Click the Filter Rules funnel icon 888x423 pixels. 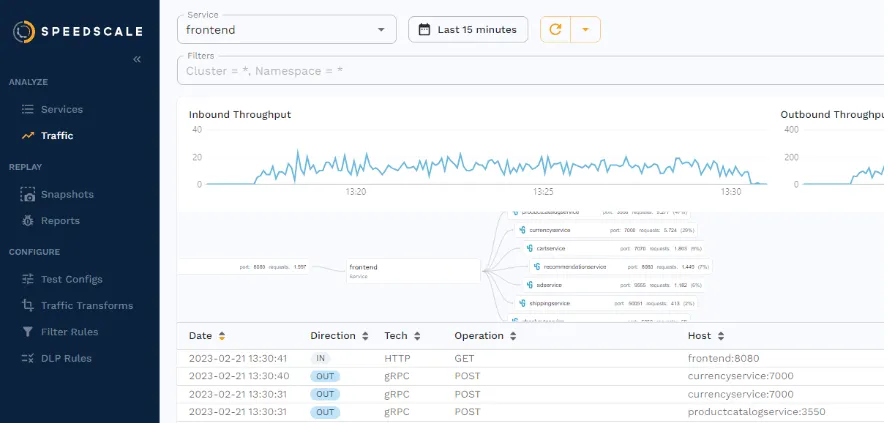pyautogui.click(x=28, y=332)
